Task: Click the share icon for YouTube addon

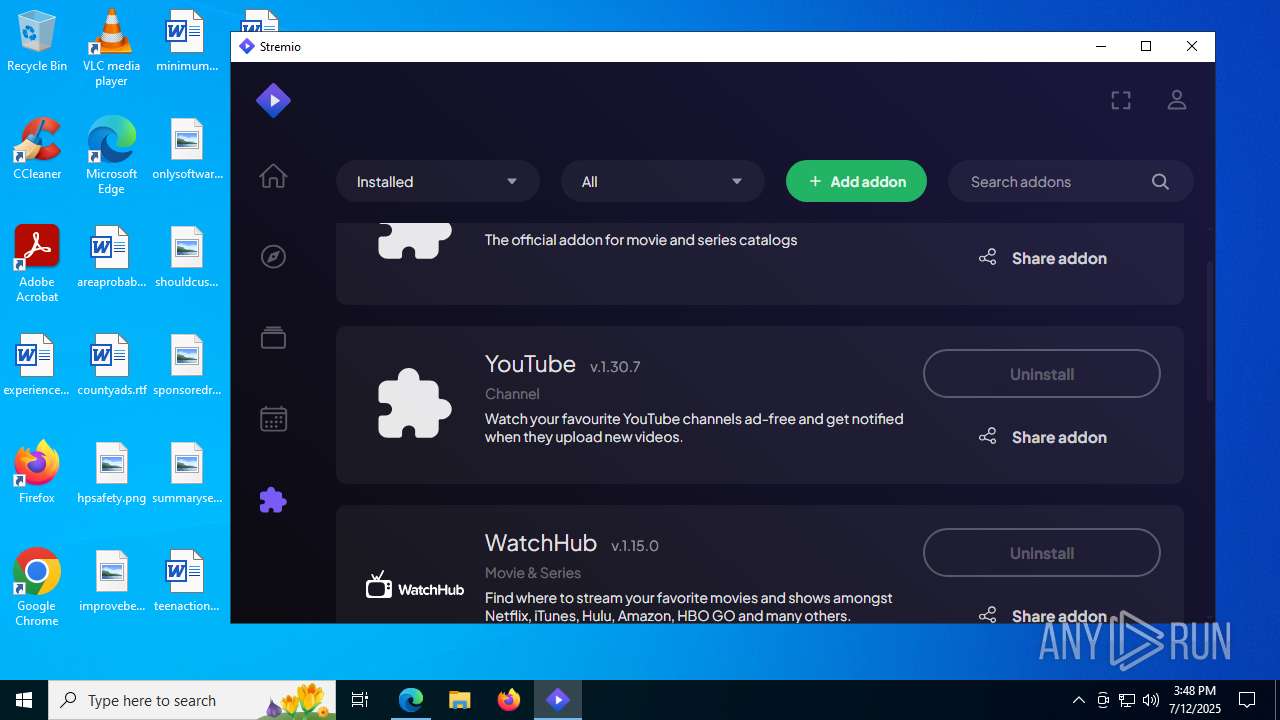Action: click(x=988, y=436)
